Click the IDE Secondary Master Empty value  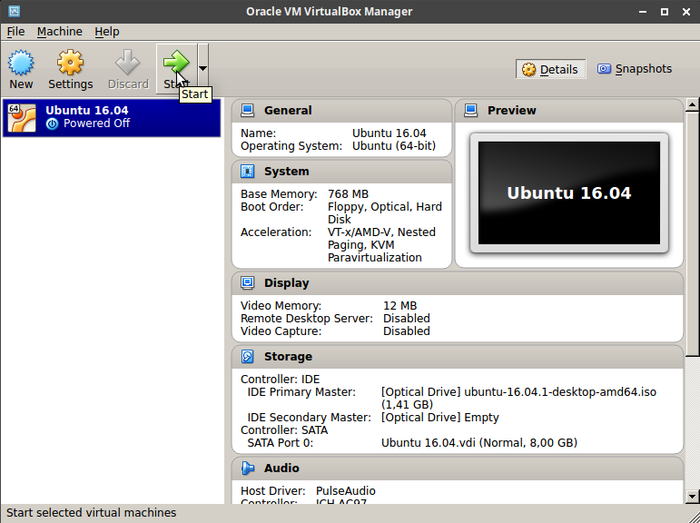click(x=440, y=417)
